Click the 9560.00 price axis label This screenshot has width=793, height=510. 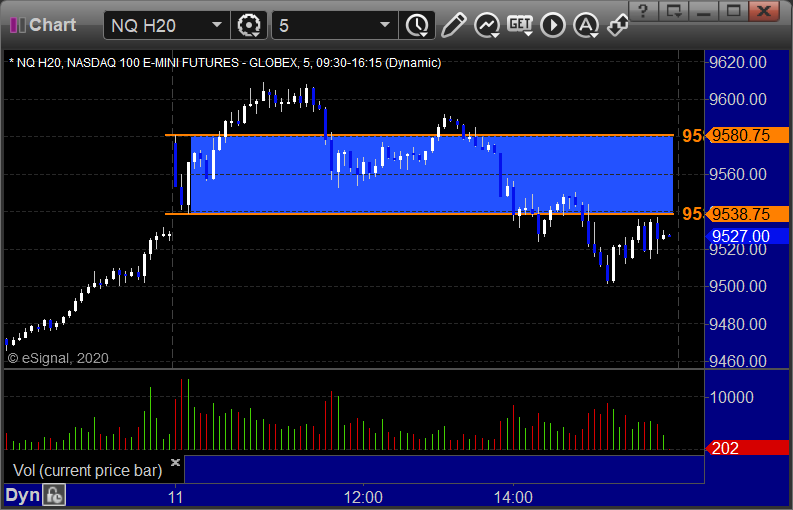pyautogui.click(x=738, y=175)
